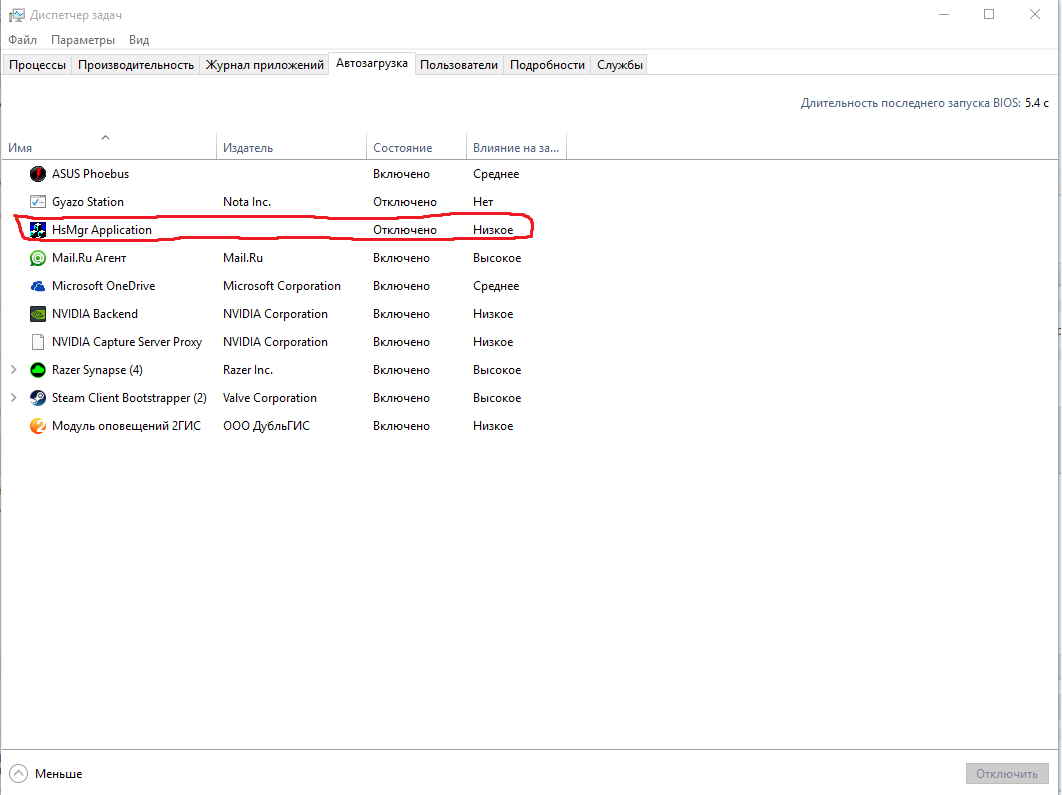The height and width of the screenshot is (795, 1062).
Task: Click the Task Manager title bar icon
Action: [x=16, y=14]
